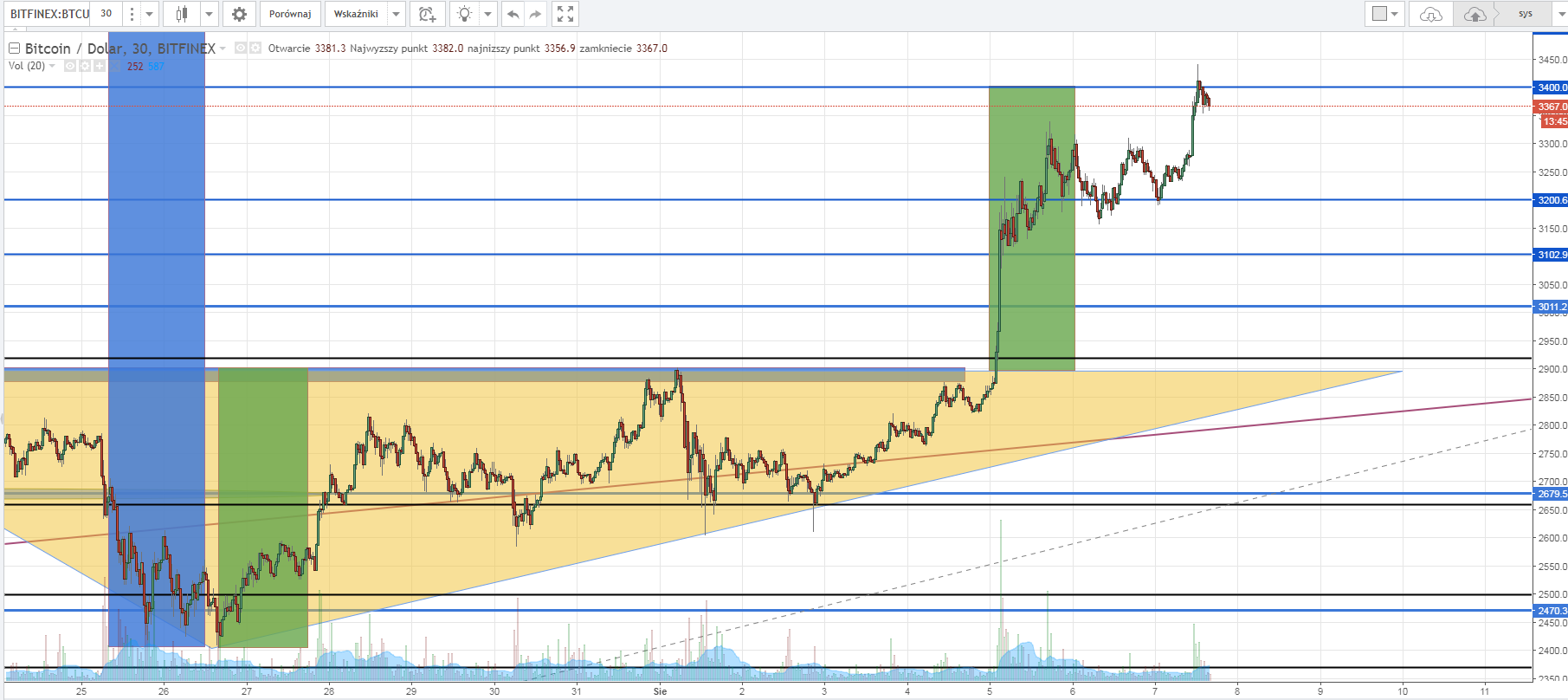
Task: Open settings gear for Bitcoin / Dolar series
Action: (x=255, y=49)
